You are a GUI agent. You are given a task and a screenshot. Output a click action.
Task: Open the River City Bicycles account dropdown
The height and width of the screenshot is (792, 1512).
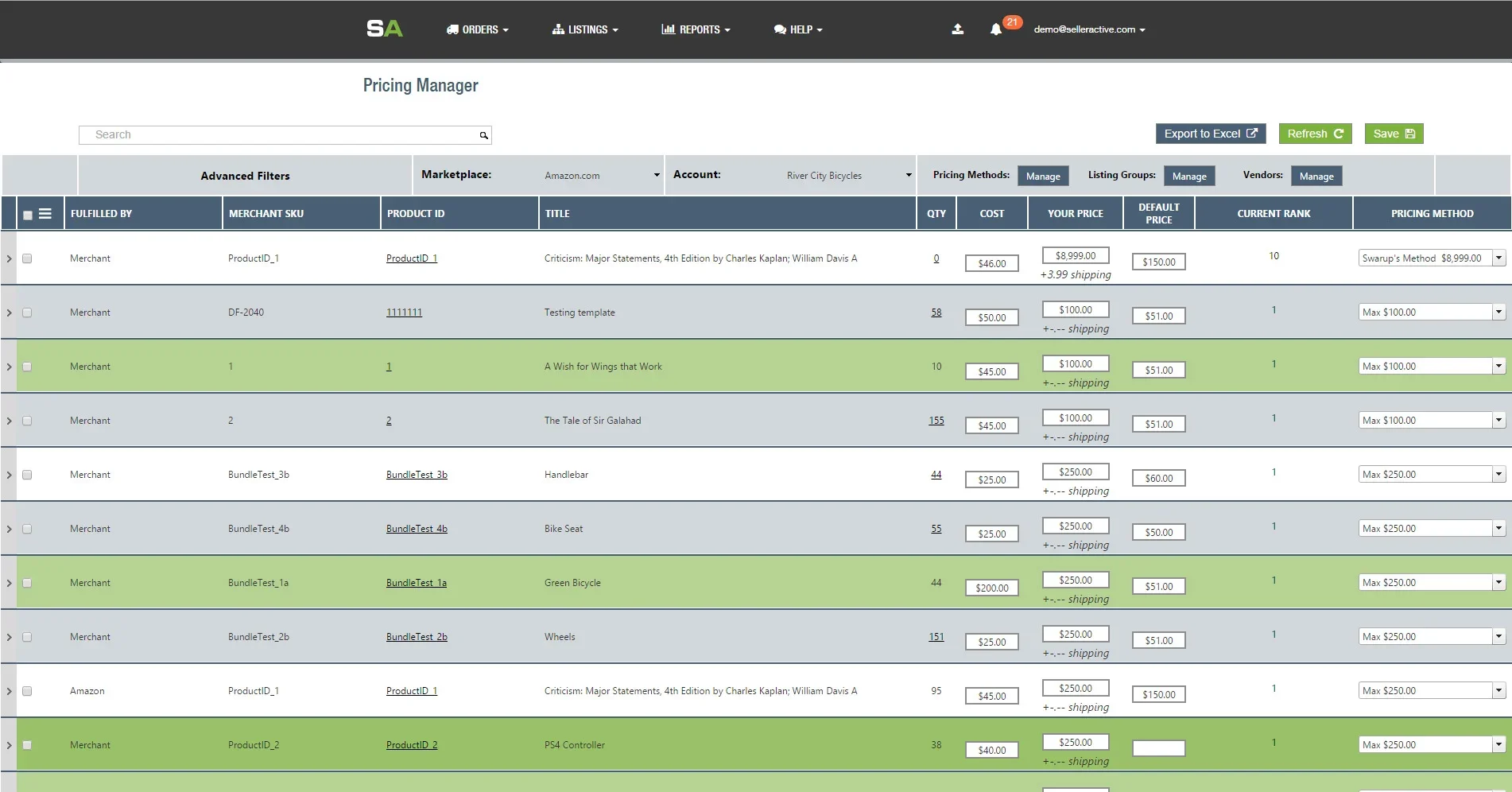[x=847, y=176]
